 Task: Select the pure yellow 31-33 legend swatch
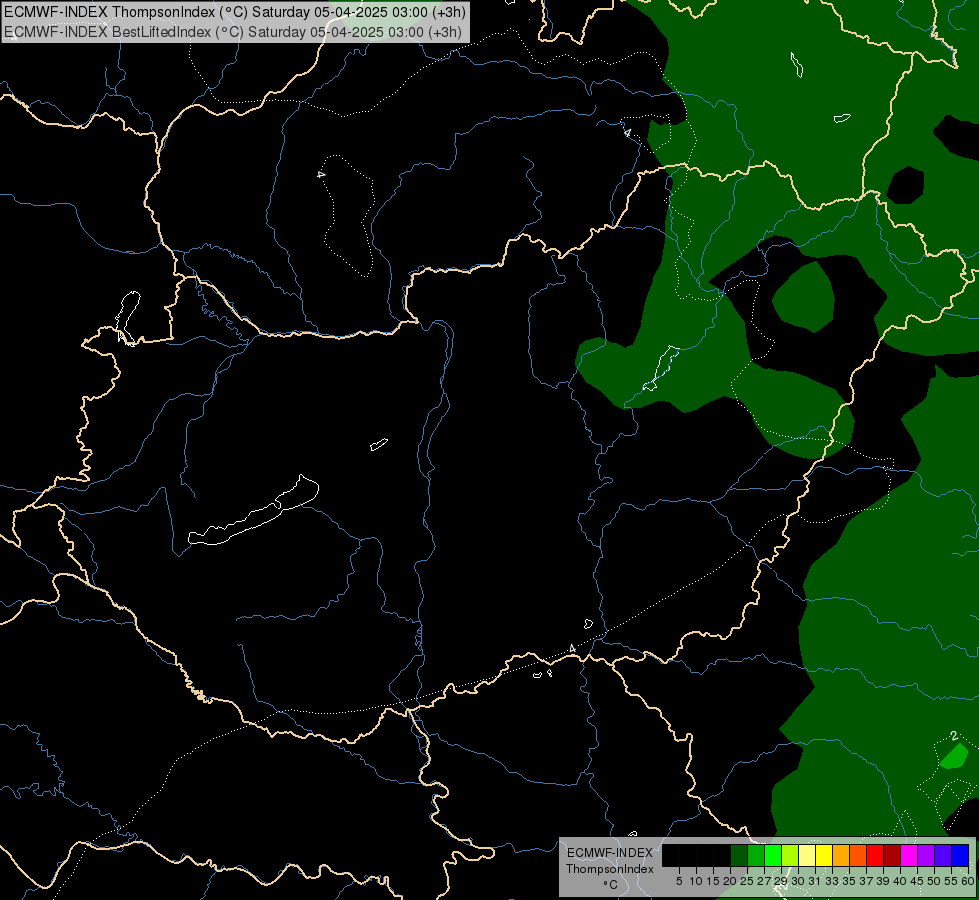(x=824, y=855)
